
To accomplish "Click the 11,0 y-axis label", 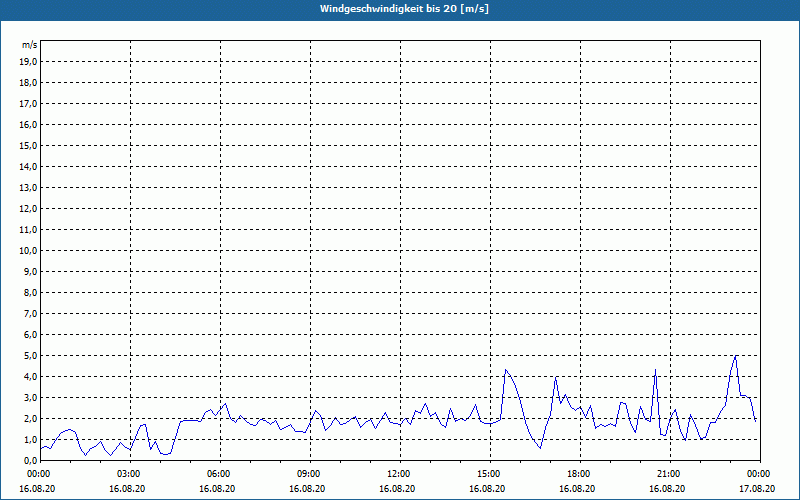I will coord(28,230).
